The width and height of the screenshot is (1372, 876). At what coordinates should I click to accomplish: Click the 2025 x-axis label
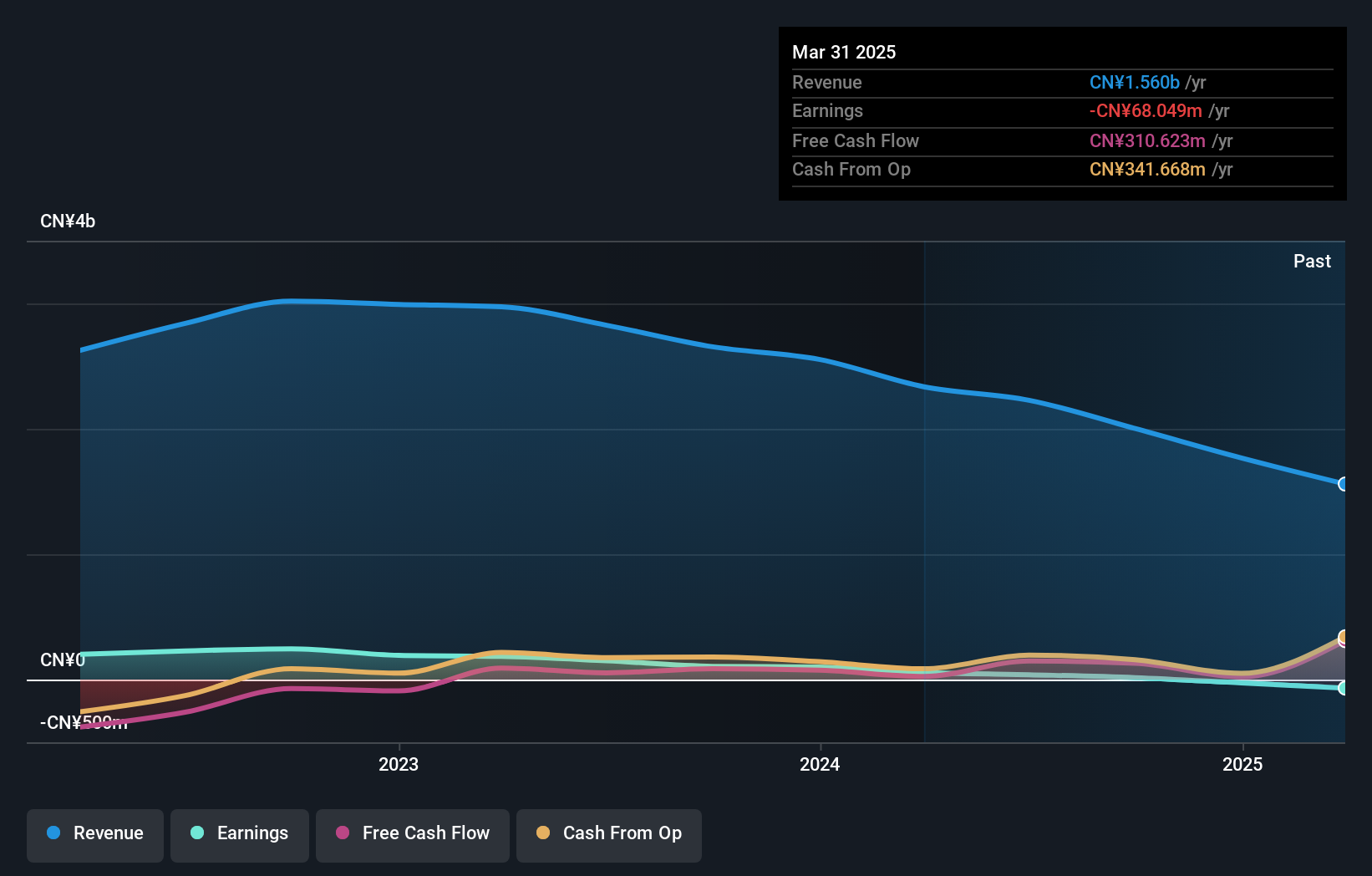tap(1242, 764)
